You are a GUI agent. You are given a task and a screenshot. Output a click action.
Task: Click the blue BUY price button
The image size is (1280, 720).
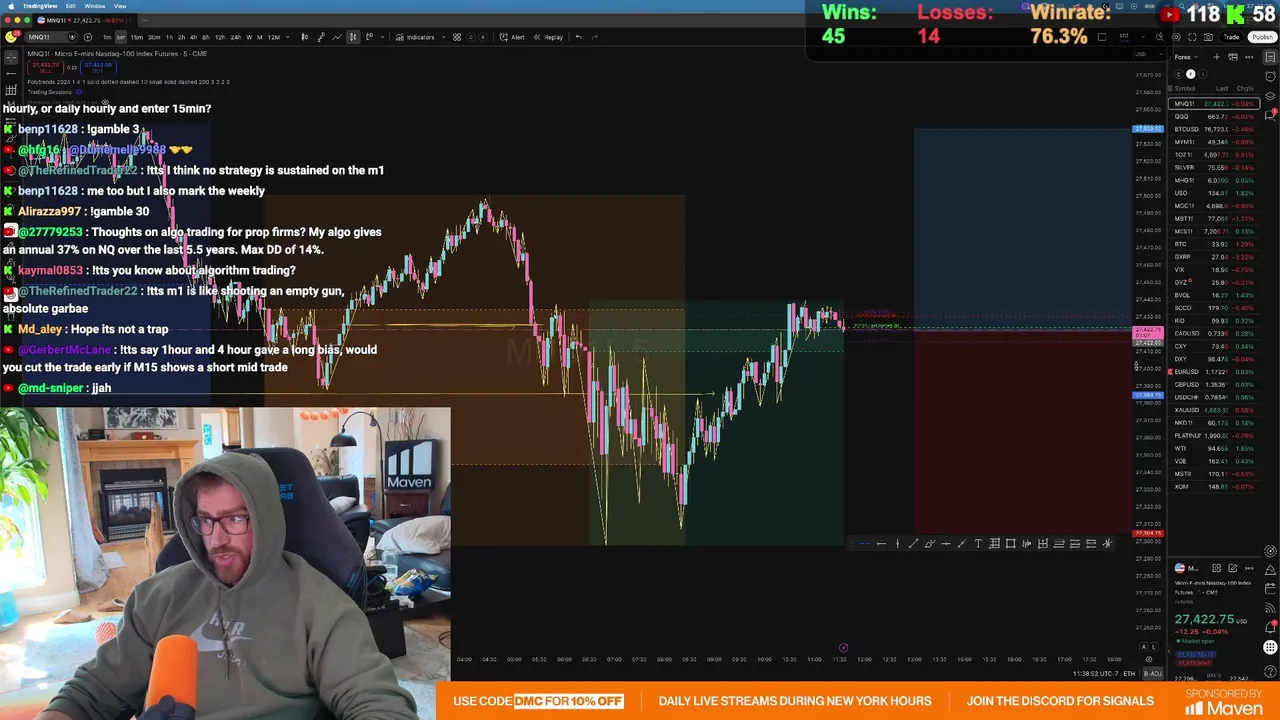[x=98, y=67]
